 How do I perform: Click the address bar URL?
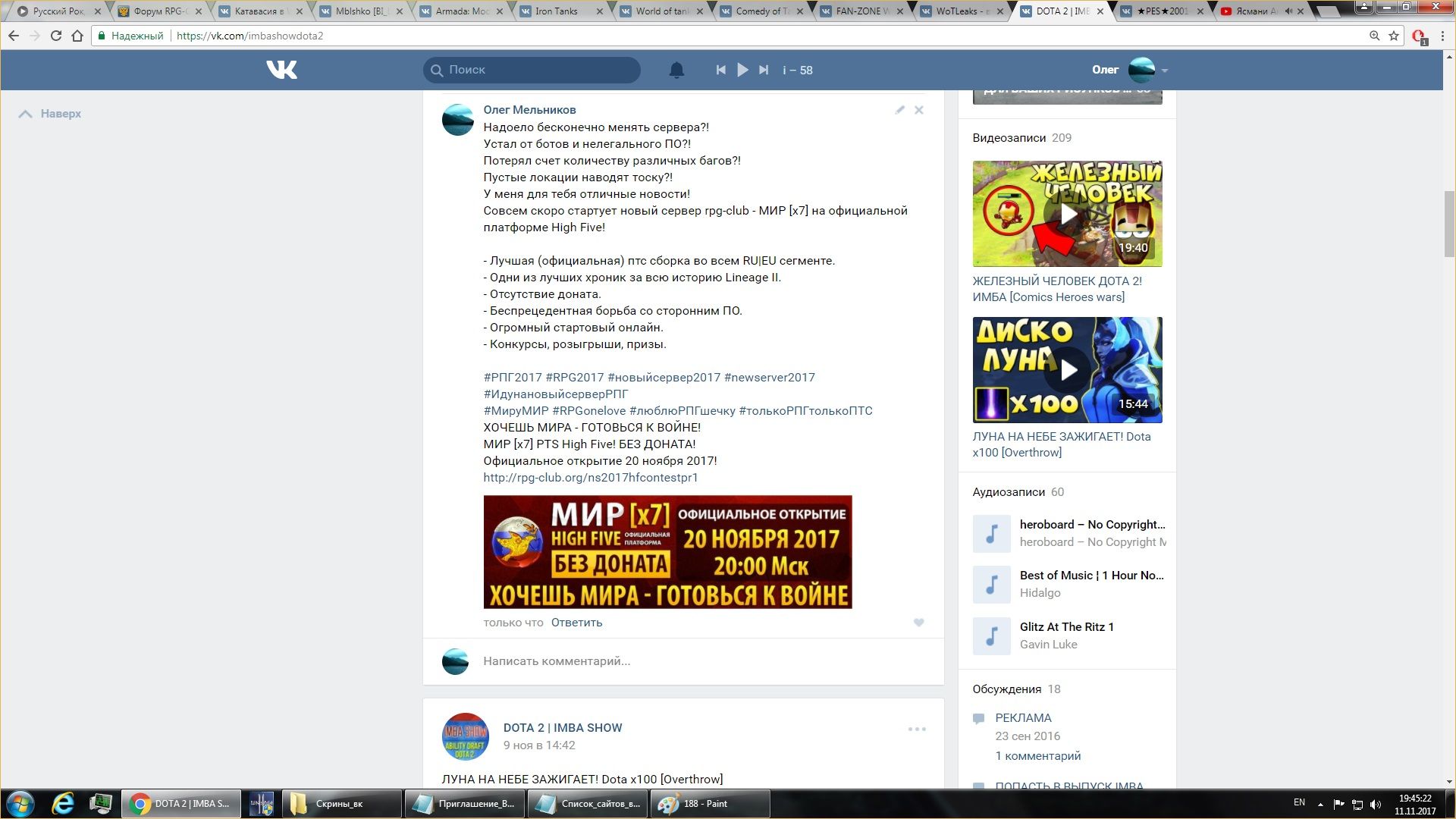tap(249, 36)
